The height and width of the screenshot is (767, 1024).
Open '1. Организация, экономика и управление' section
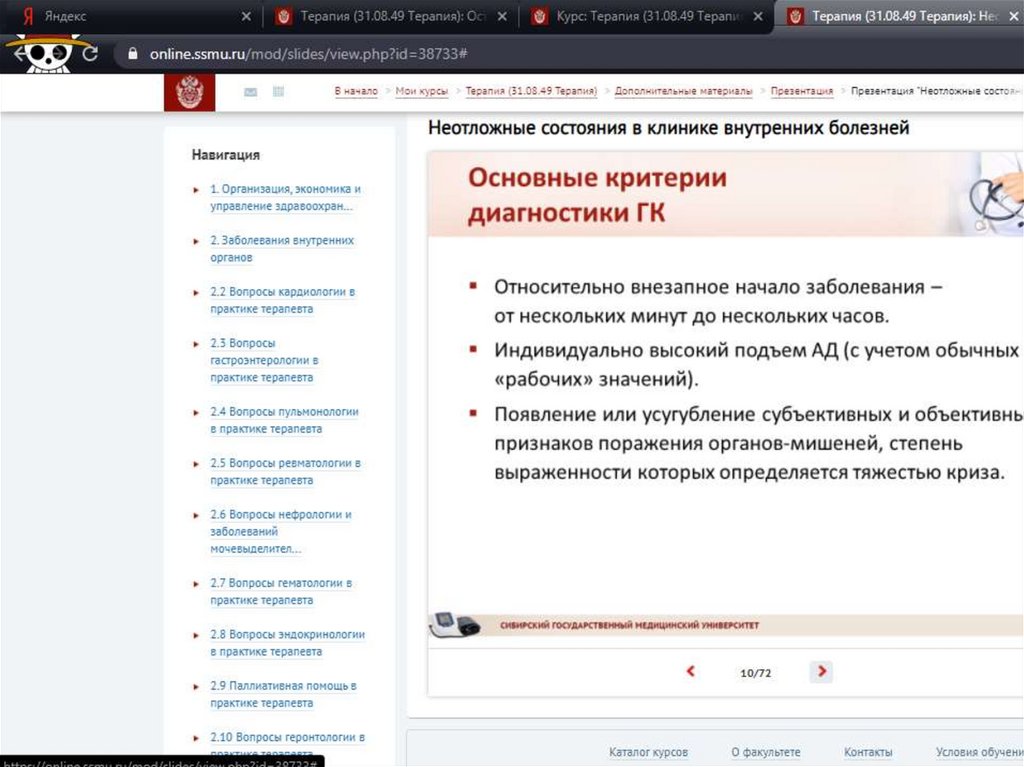click(x=285, y=197)
